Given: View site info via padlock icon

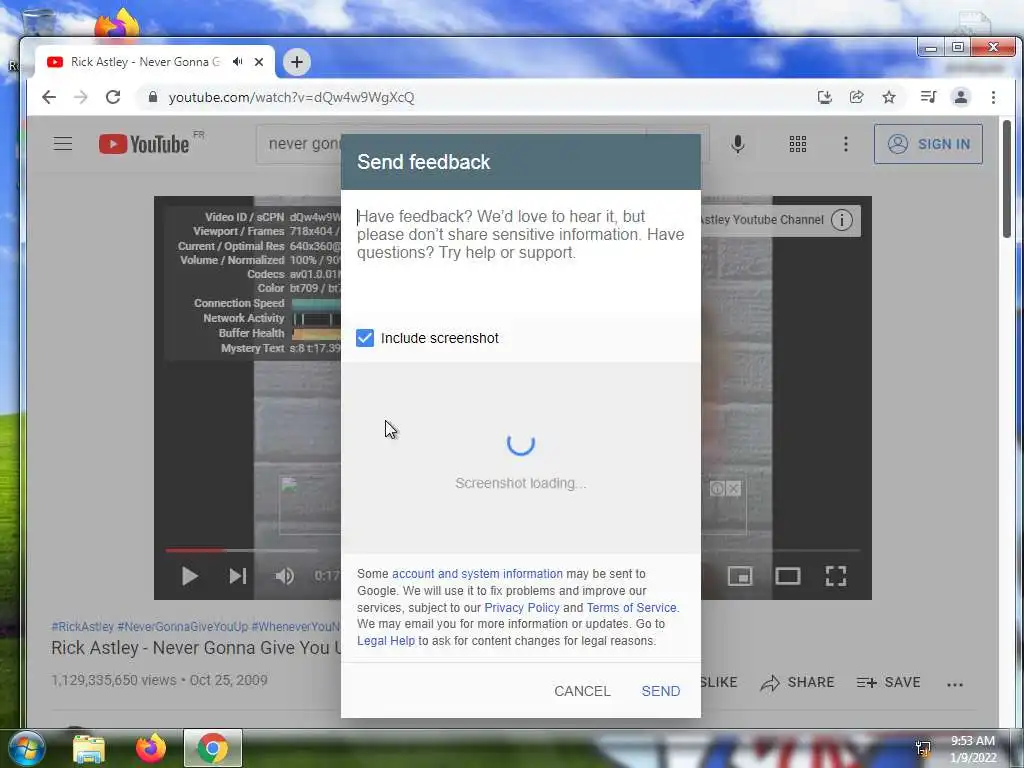Looking at the screenshot, I should [x=153, y=97].
